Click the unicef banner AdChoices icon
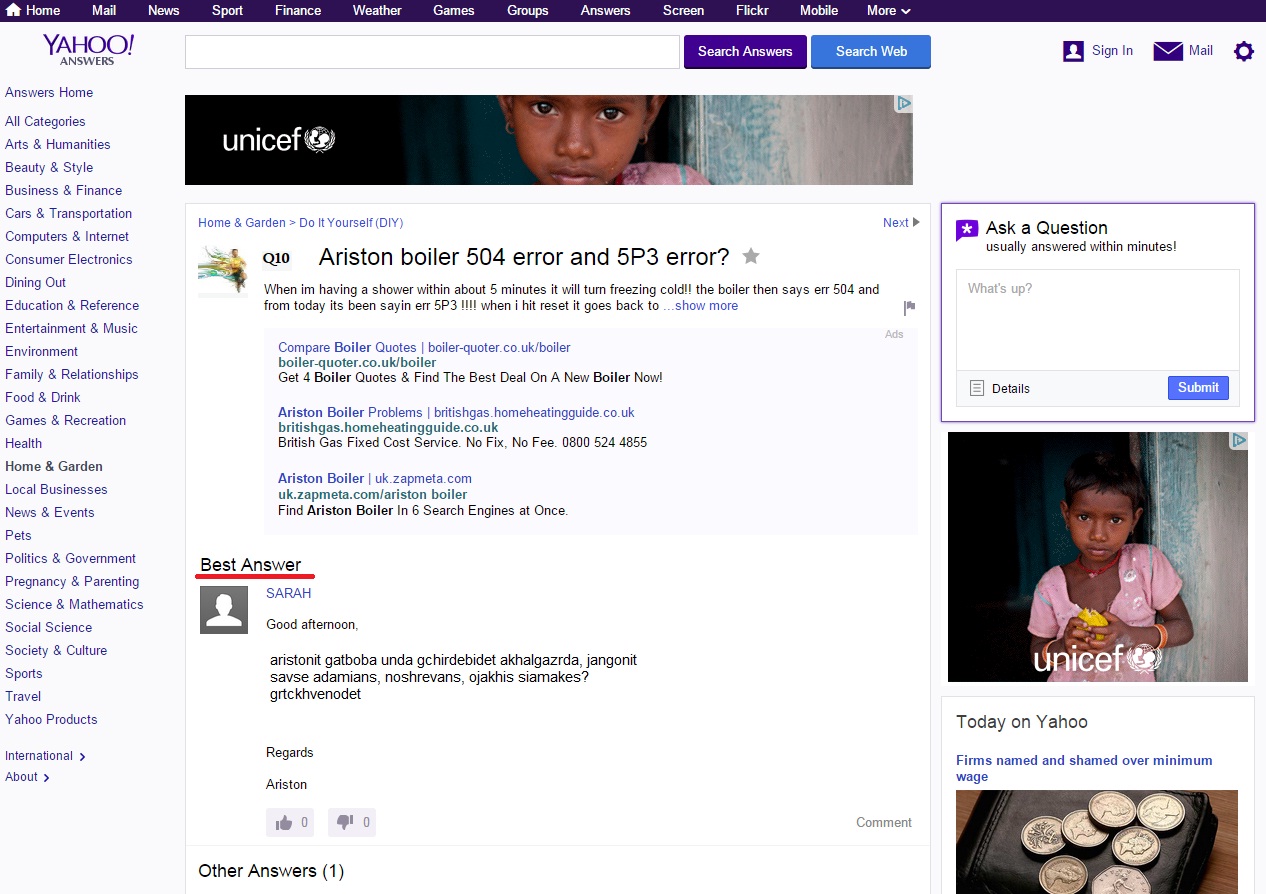This screenshot has width=1266, height=894. click(903, 103)
